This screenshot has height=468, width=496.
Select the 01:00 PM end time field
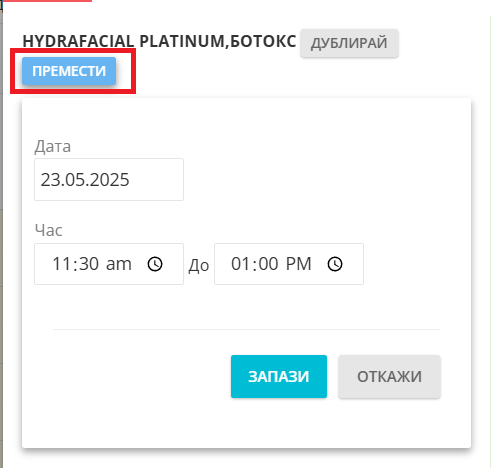pyautogui.click(x=289, y=264)
